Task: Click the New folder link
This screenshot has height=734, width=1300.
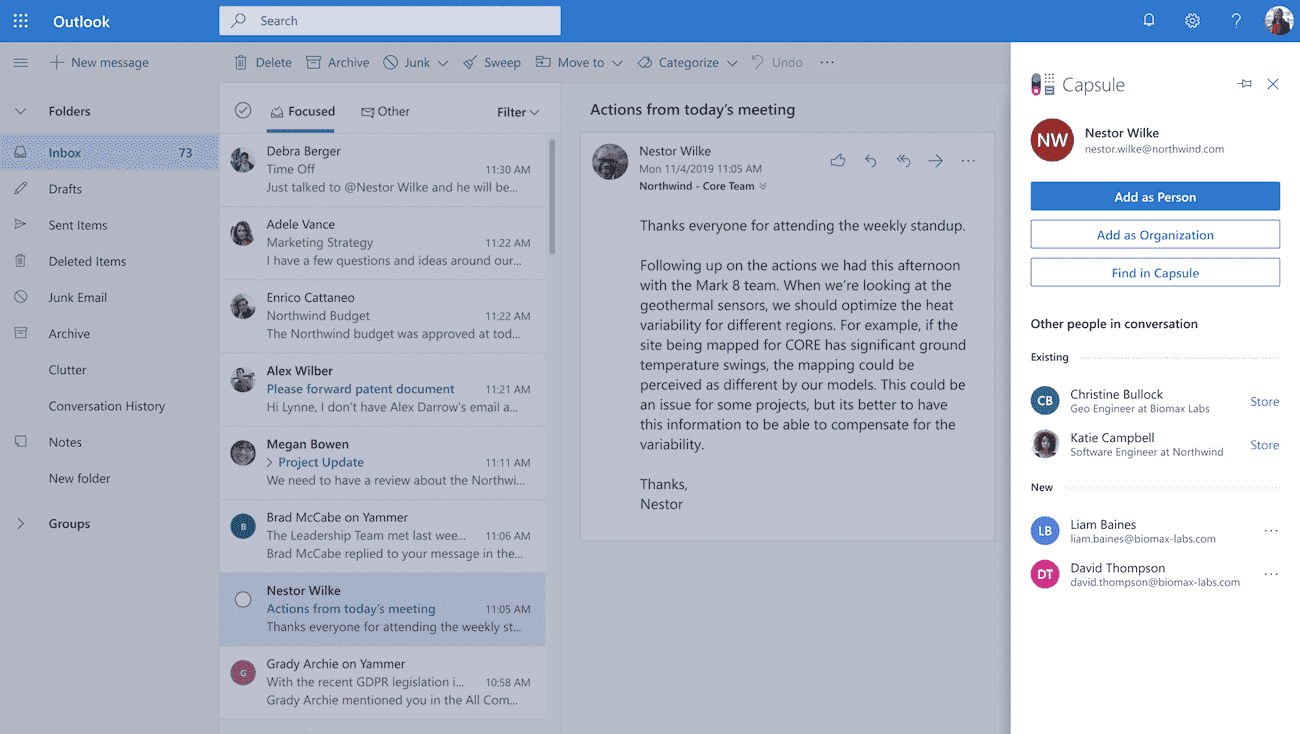Action: point(79,478)
